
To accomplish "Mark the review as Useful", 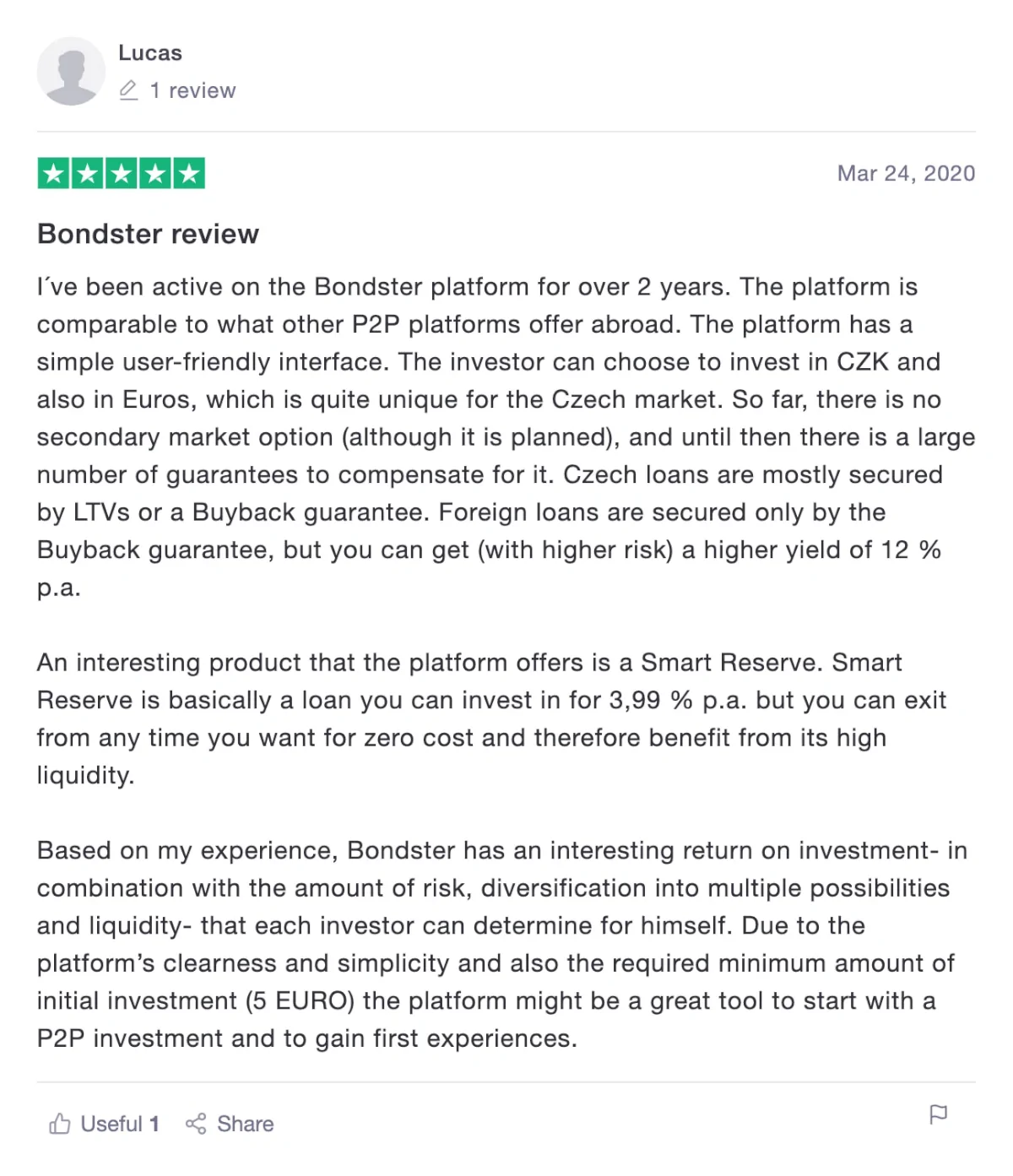I will point(104,1124).
